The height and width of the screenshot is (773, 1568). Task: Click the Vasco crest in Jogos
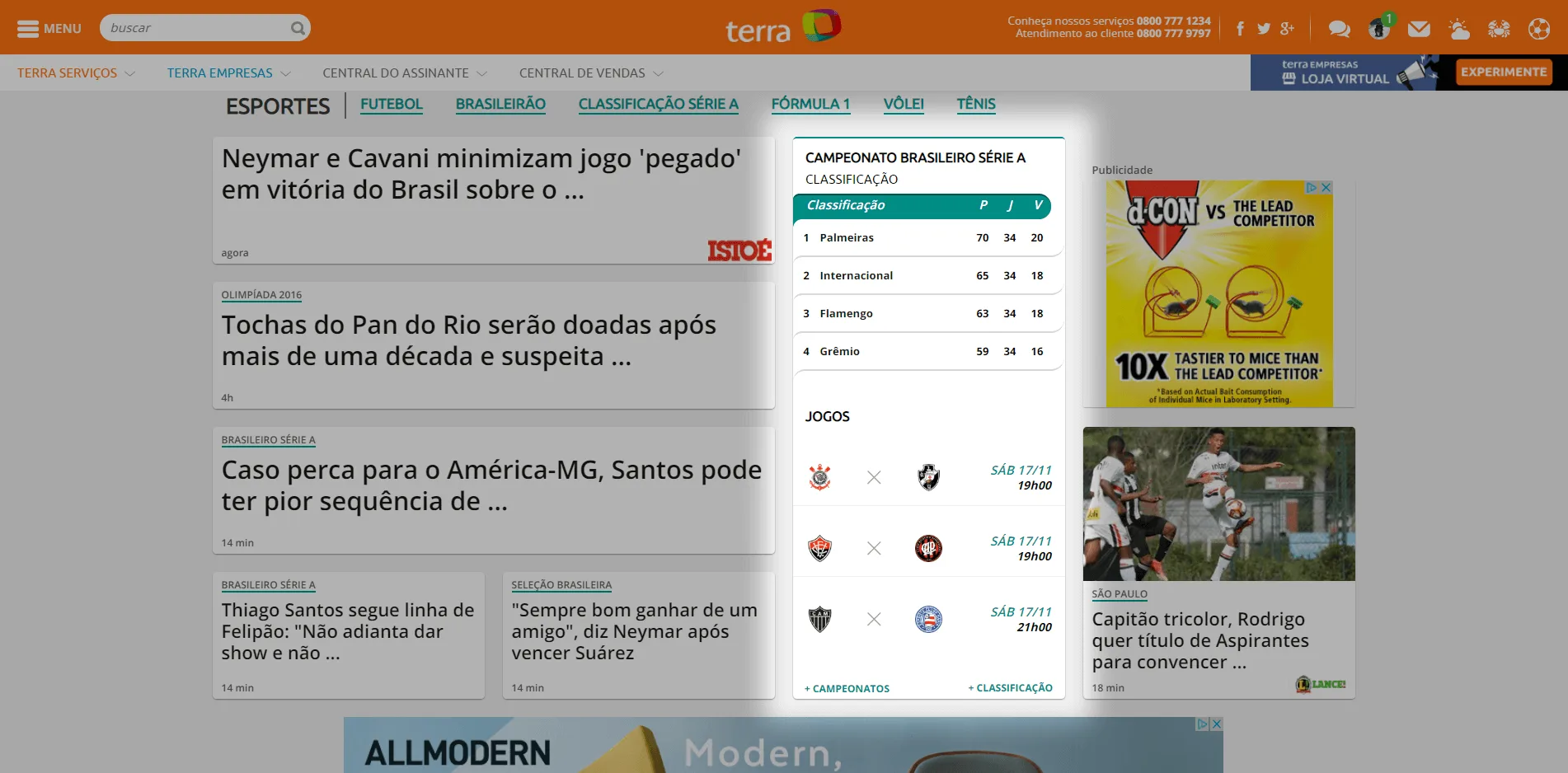point(929,477)
